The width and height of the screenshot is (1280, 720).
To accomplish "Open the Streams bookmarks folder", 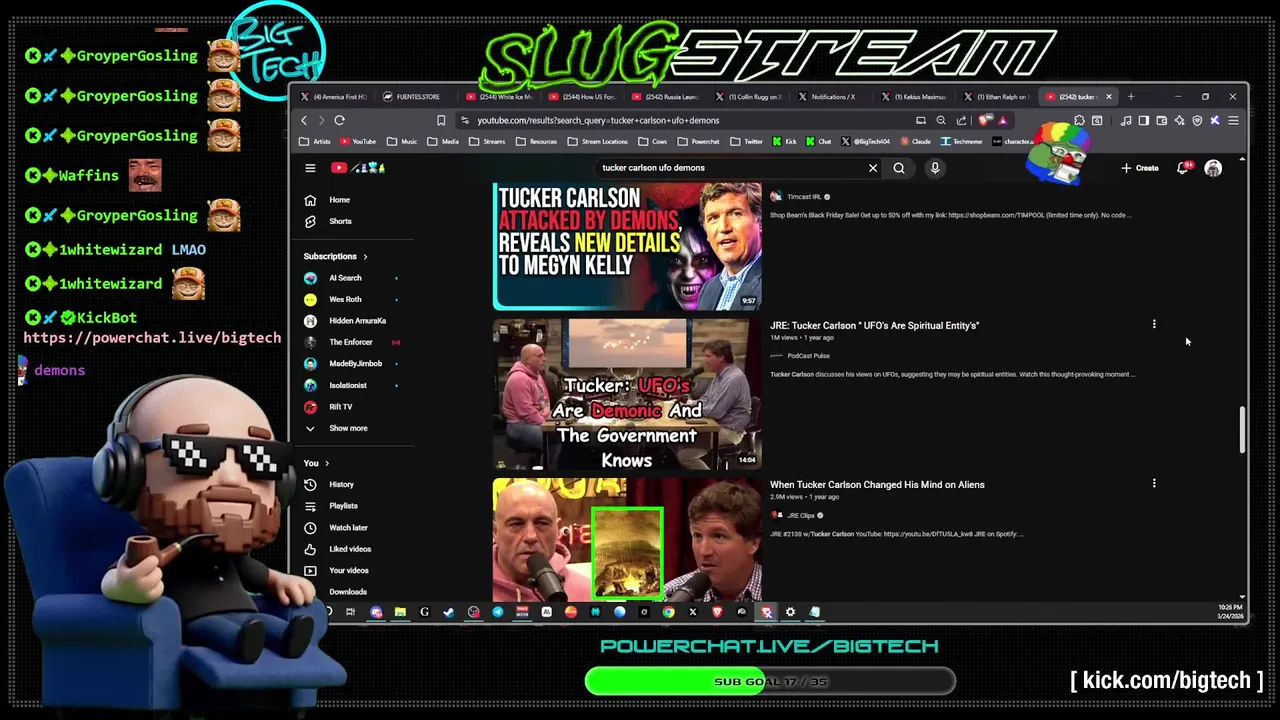I will click(488, 142).
